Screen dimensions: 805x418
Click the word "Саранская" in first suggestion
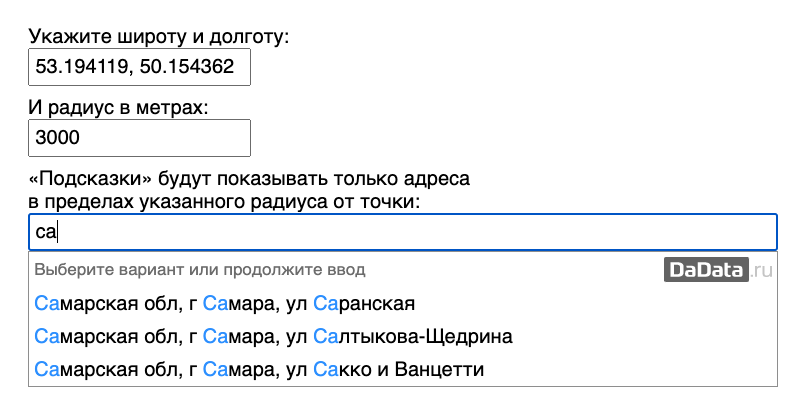coord(364,303)
